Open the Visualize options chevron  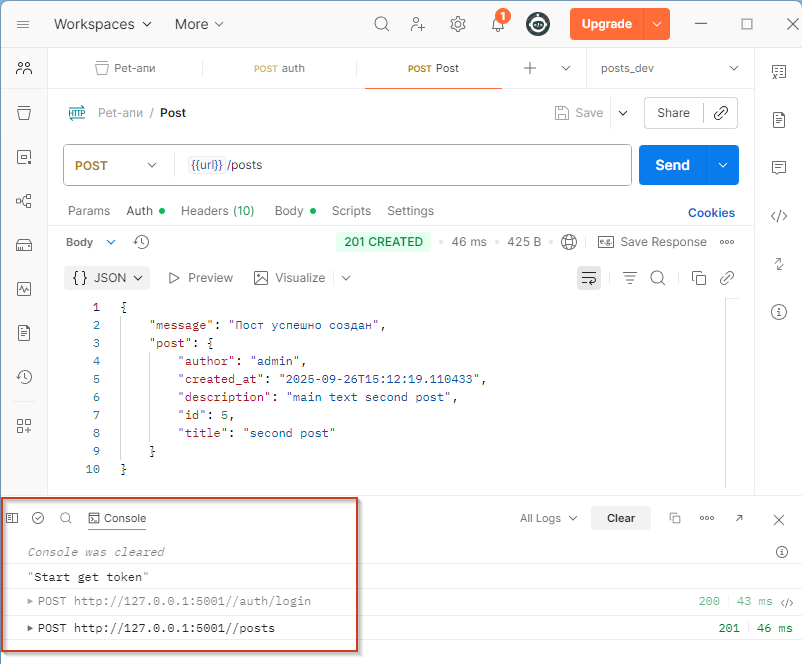[346, 278]
